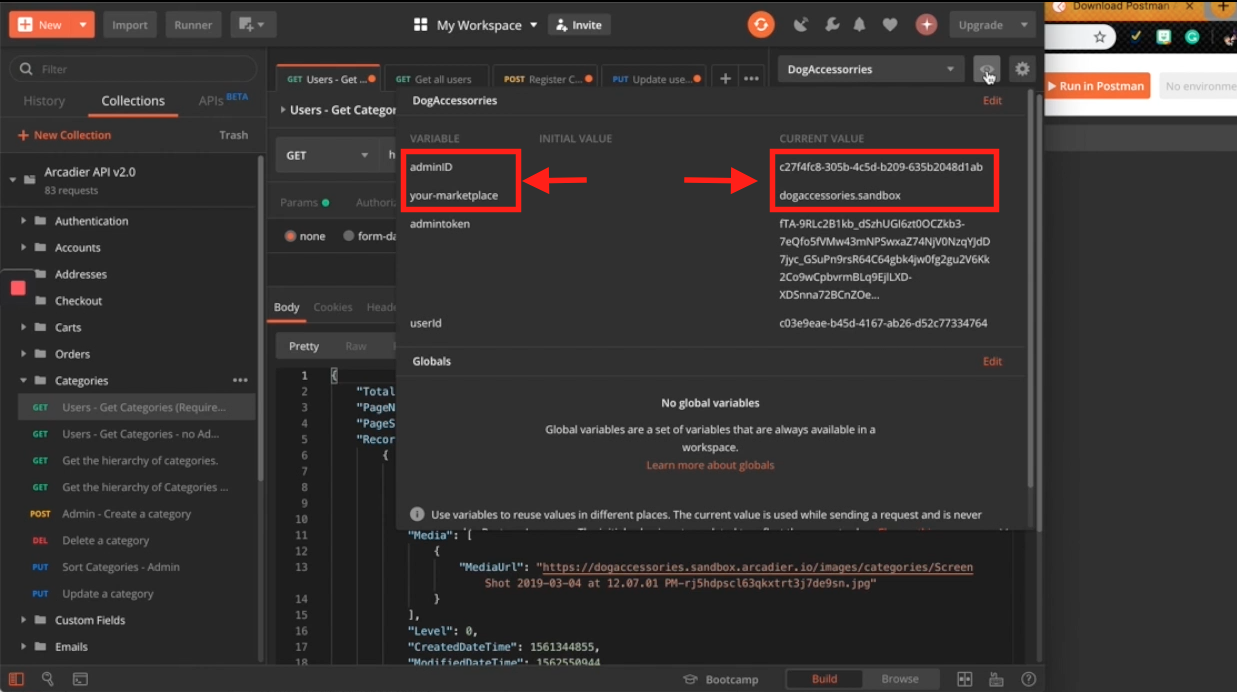Viewport: 1237px width, 692px height.
Task: Click the orange sync icon
Action: pyautogui.click(x=761, y=25)
